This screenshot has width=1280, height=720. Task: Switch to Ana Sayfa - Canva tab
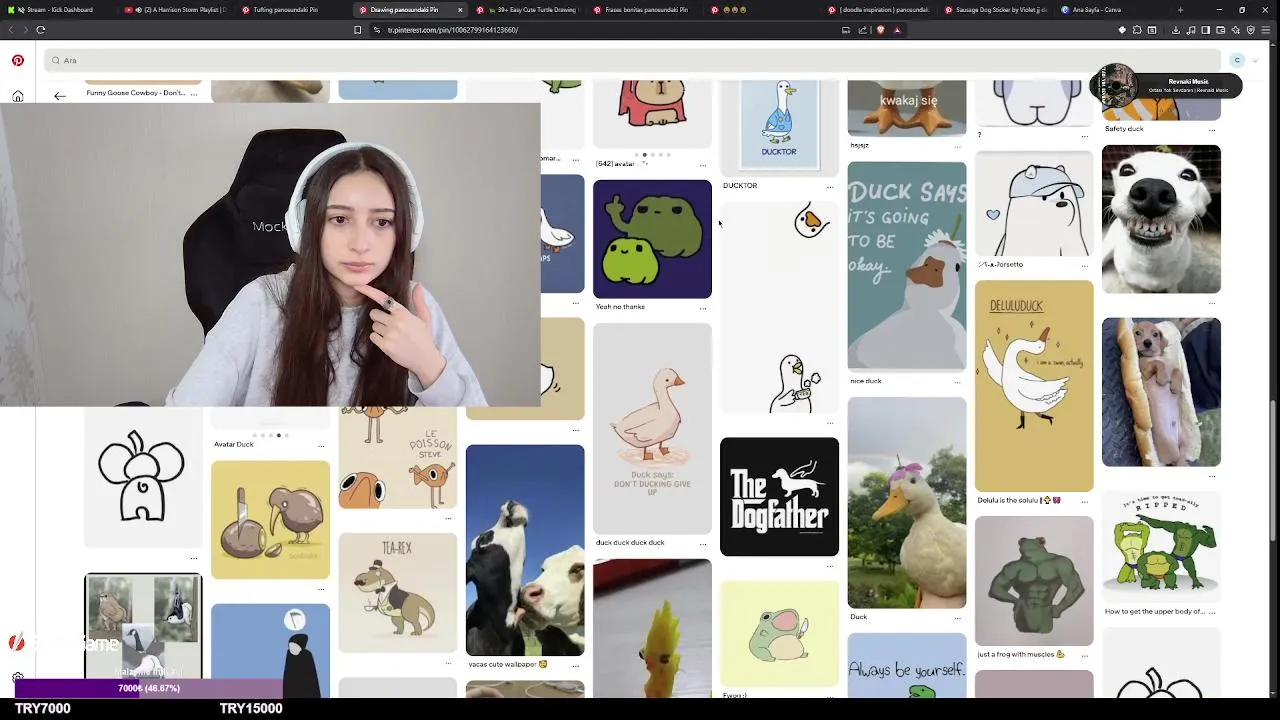pyautogui.click(x=1110, y=10)
